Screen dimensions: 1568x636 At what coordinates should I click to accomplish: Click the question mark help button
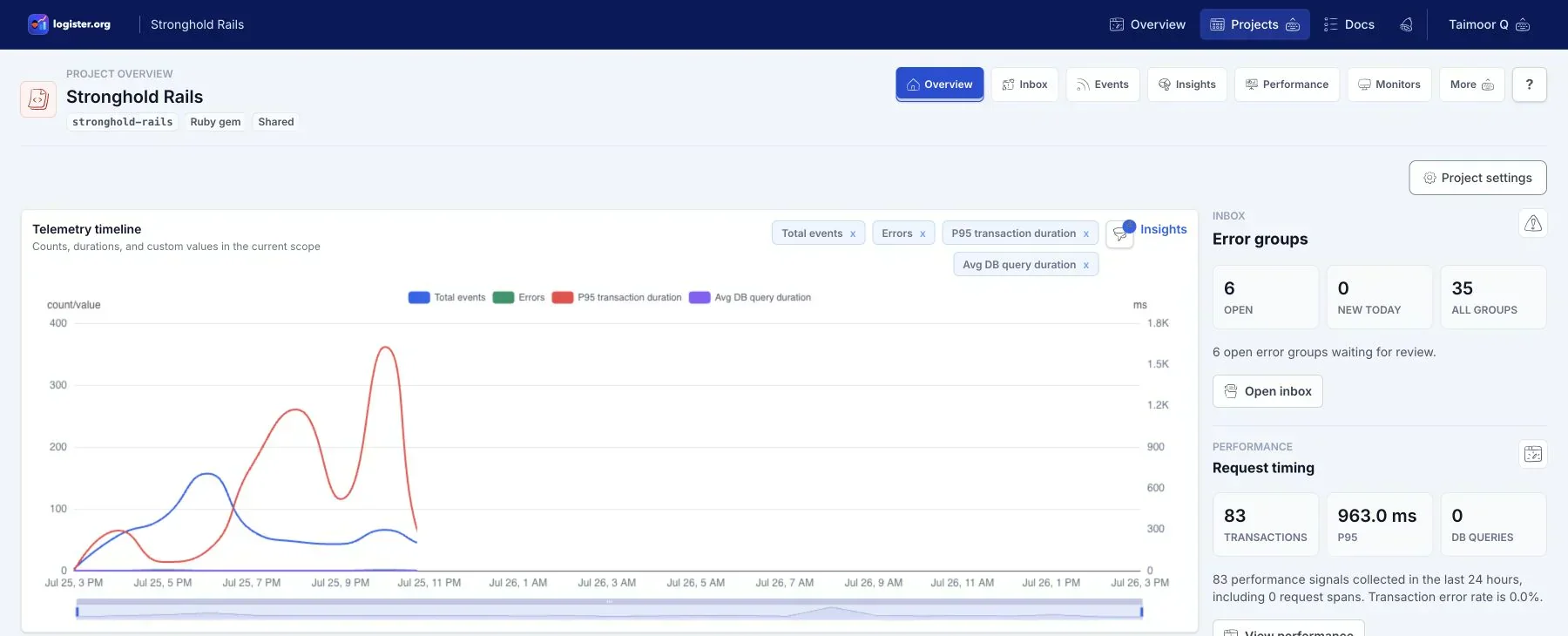pos(1530,85)
